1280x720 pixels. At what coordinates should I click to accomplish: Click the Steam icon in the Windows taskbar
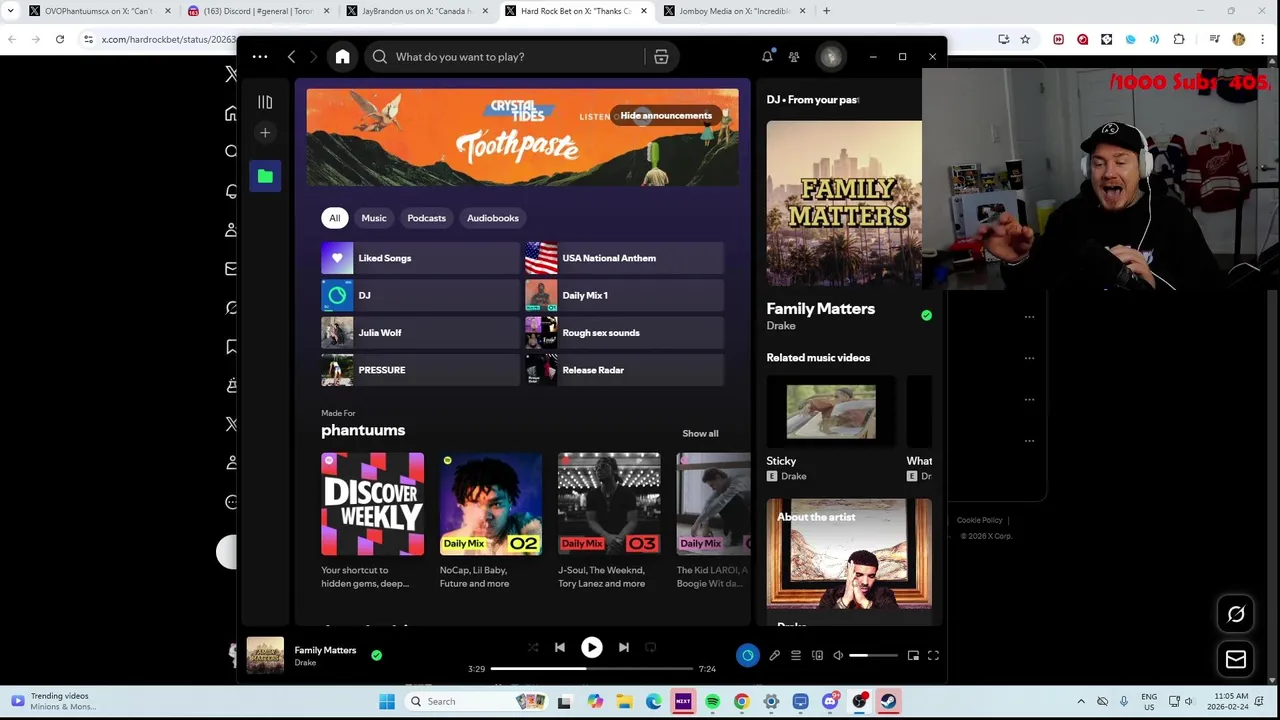click(887, 702)
